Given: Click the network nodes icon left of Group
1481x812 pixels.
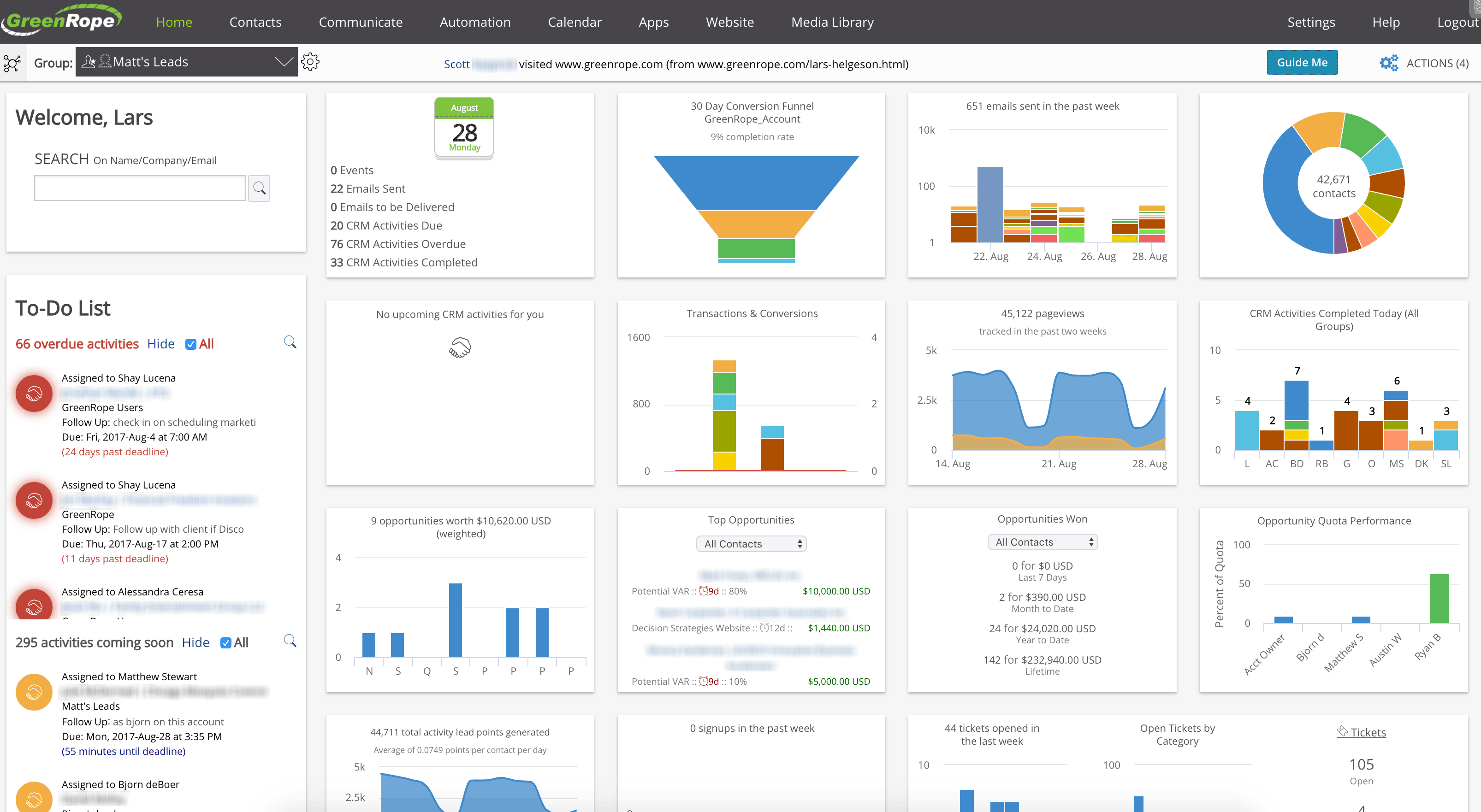Looking at the screenshot, I should tap(12, 63).
